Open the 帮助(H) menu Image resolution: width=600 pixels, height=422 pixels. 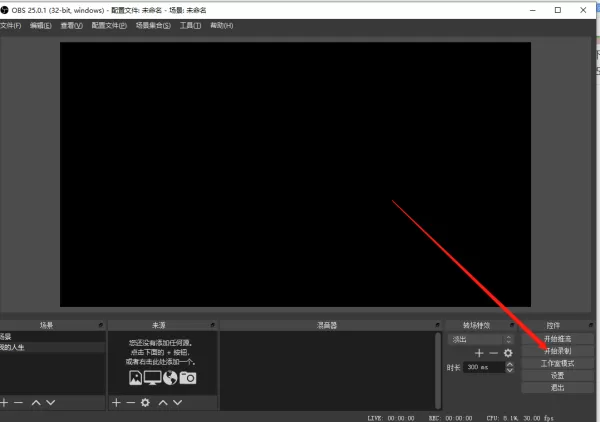click(222, 26)
